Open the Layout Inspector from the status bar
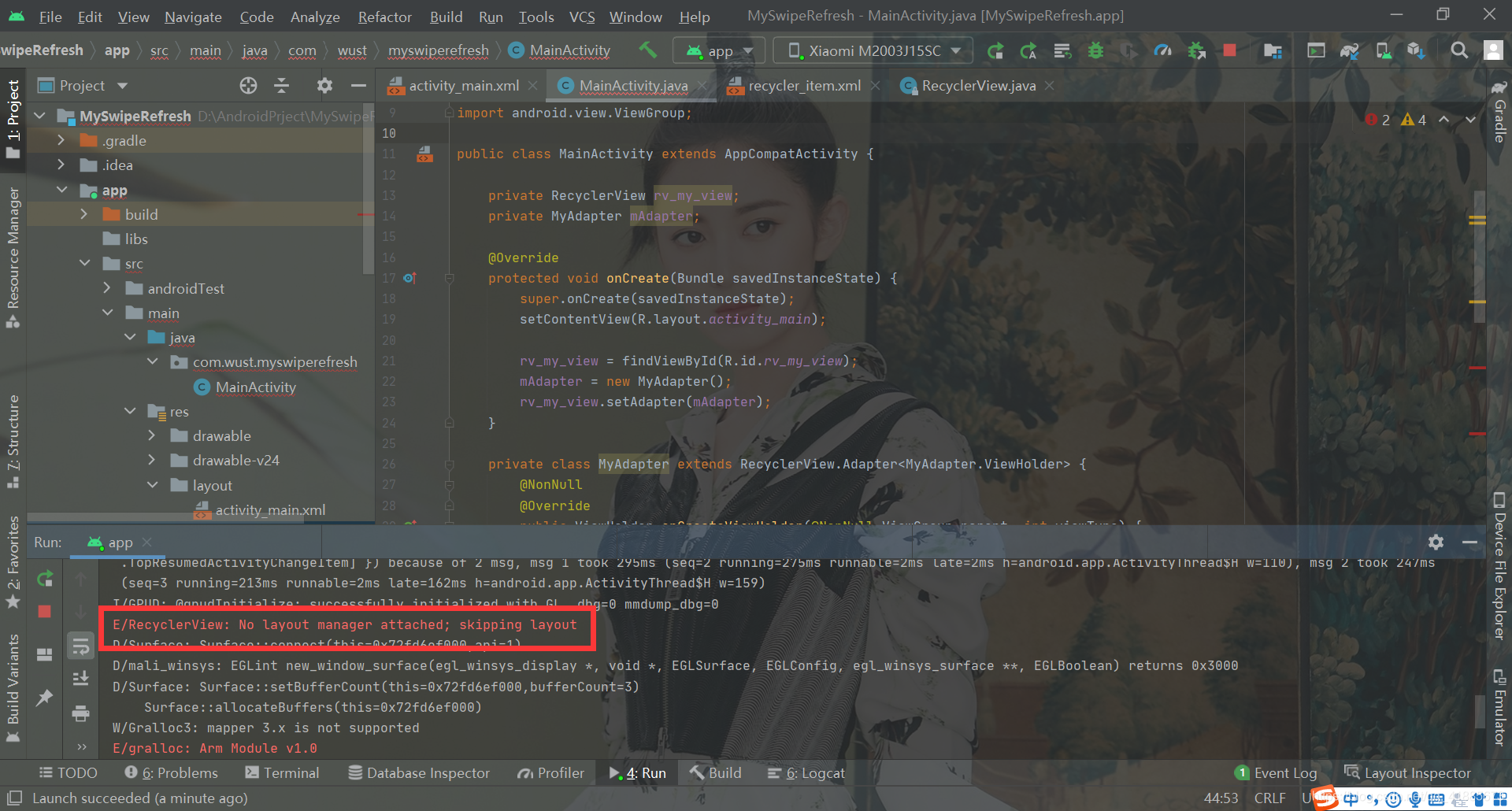Viewport: 1512px width, 811px height. click(1410, 772)
